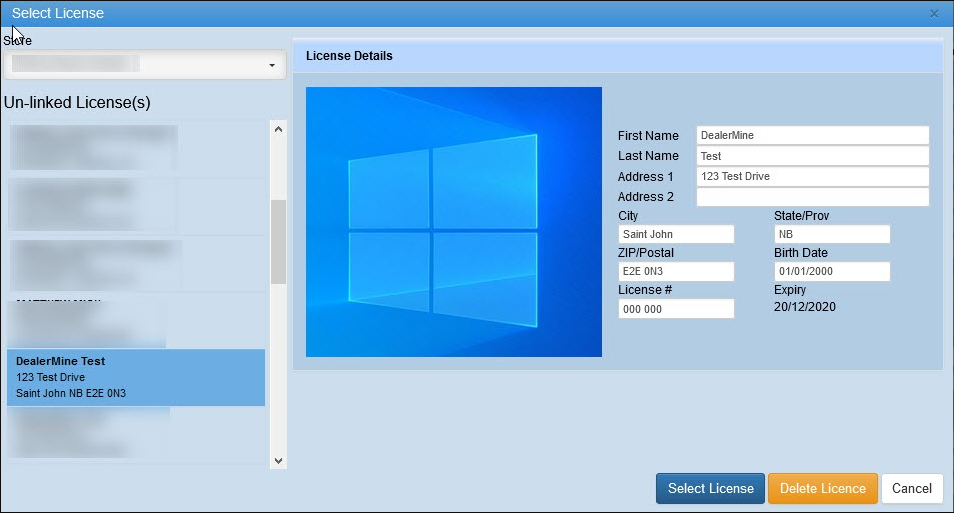Image resolution: width=954 pixels, height=513 pixels.
Task: Open the Store dropdown
Action: click(x=145, y=65)
